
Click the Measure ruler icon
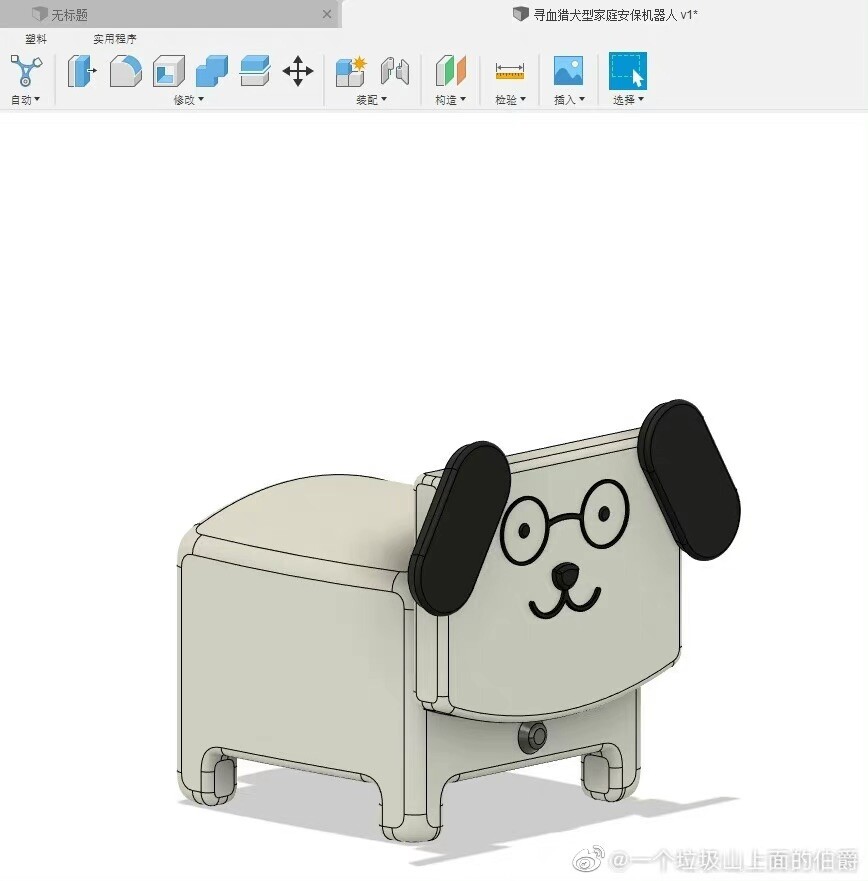pos(510,71)
